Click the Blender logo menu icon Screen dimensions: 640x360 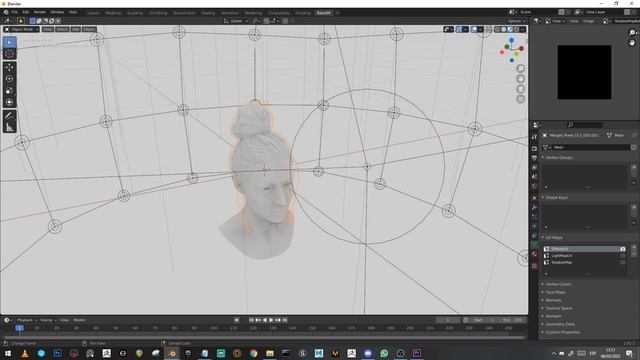pos(6,12)
